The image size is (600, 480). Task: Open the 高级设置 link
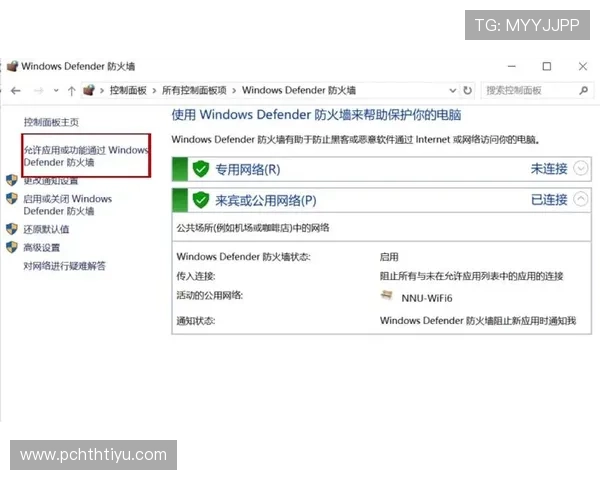pos(42,248)
